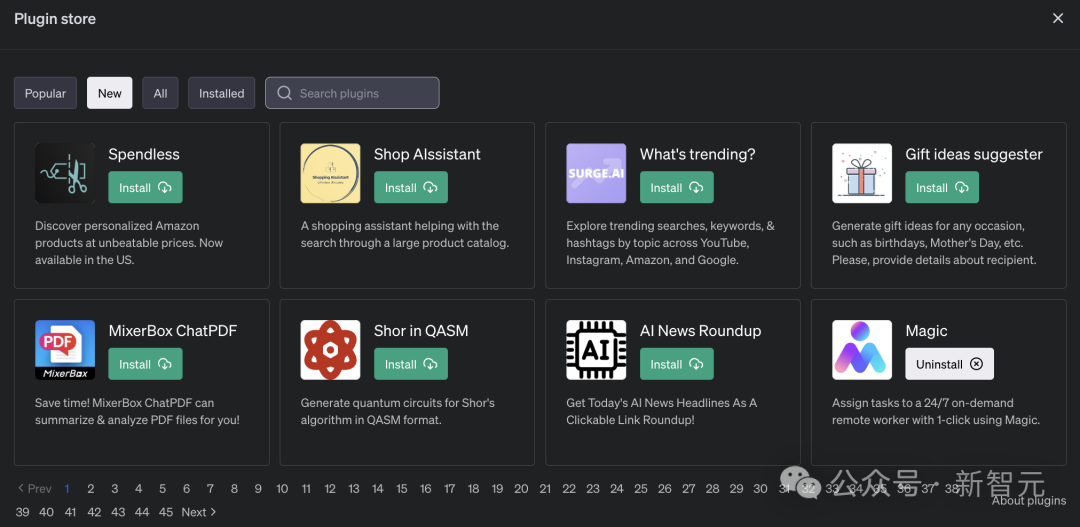Click the SURGE.AI What's trending logo
The height and width of the screenshot is (527, 1080).
pos(596,174)
